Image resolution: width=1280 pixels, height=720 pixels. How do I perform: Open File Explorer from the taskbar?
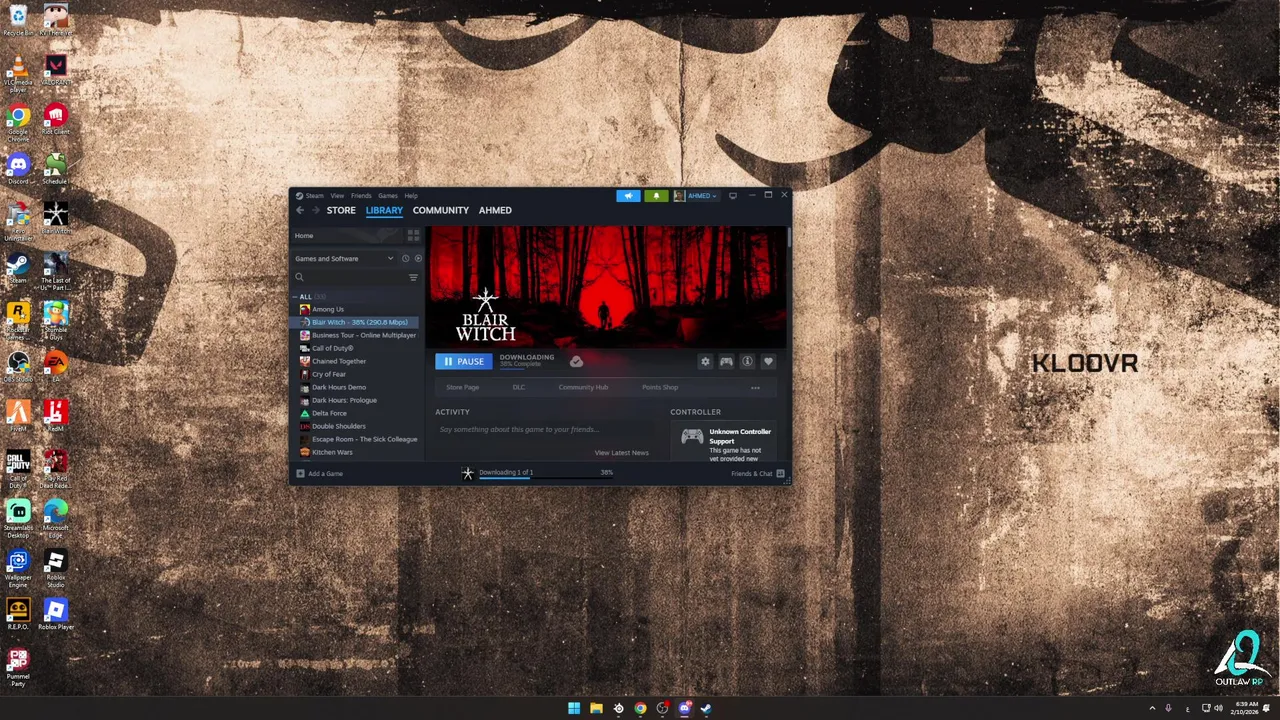pyautogui.click(x=596, y=708)
